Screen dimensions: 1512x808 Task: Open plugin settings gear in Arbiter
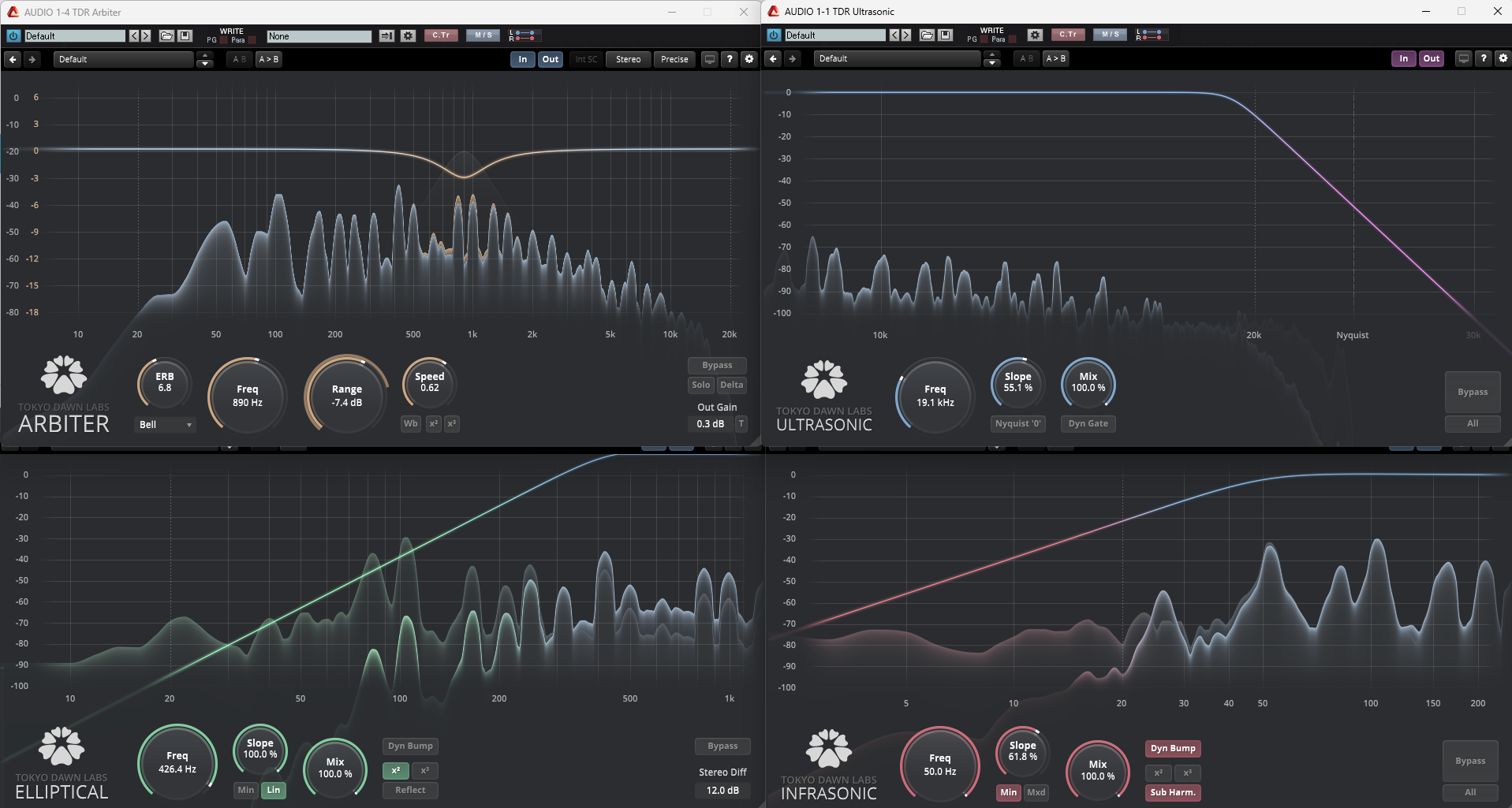coord(749,59)
